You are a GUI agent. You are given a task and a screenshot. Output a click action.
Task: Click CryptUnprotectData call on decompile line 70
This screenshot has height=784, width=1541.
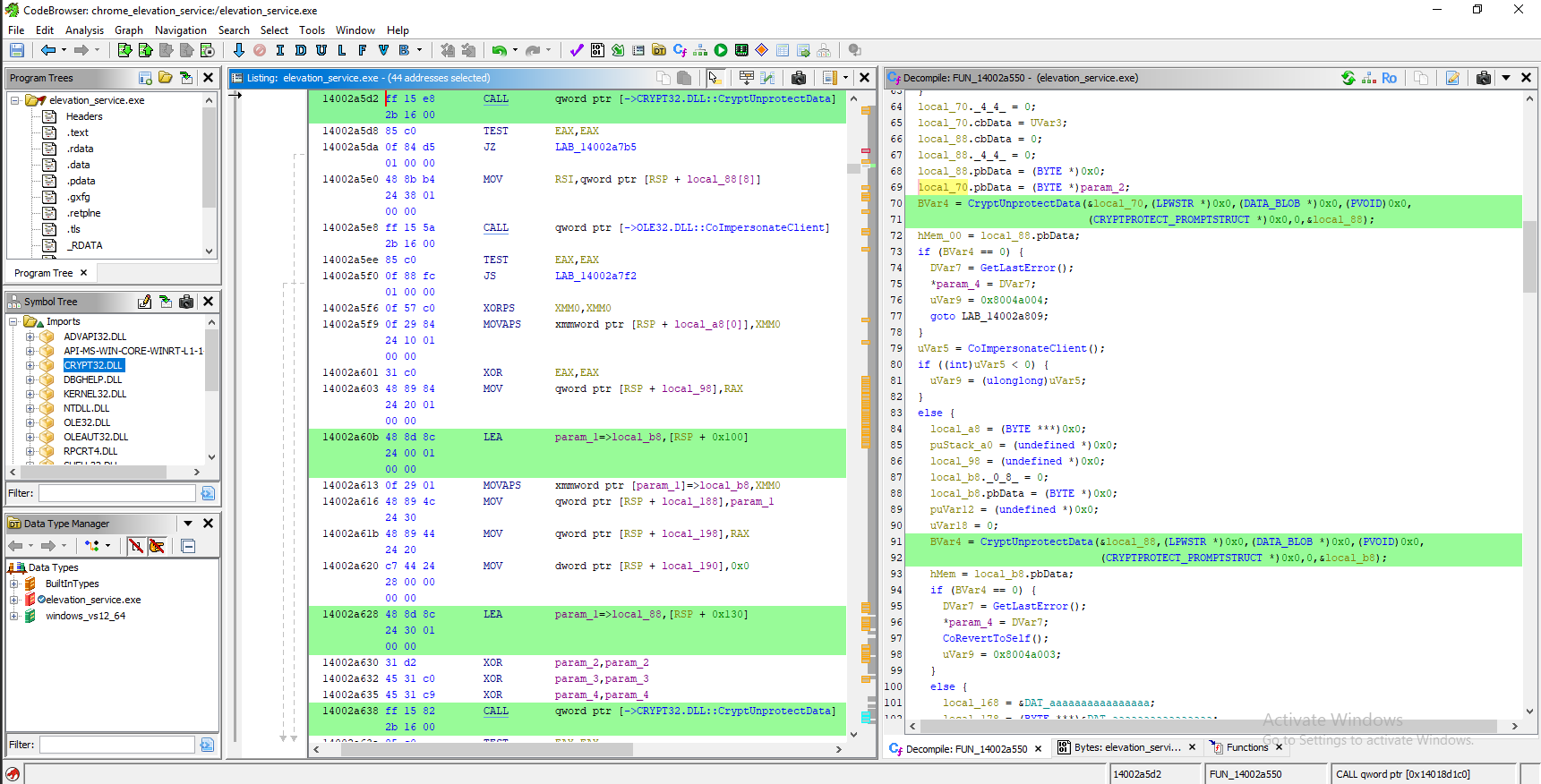pyautogui.click(x=1023, y=203)
